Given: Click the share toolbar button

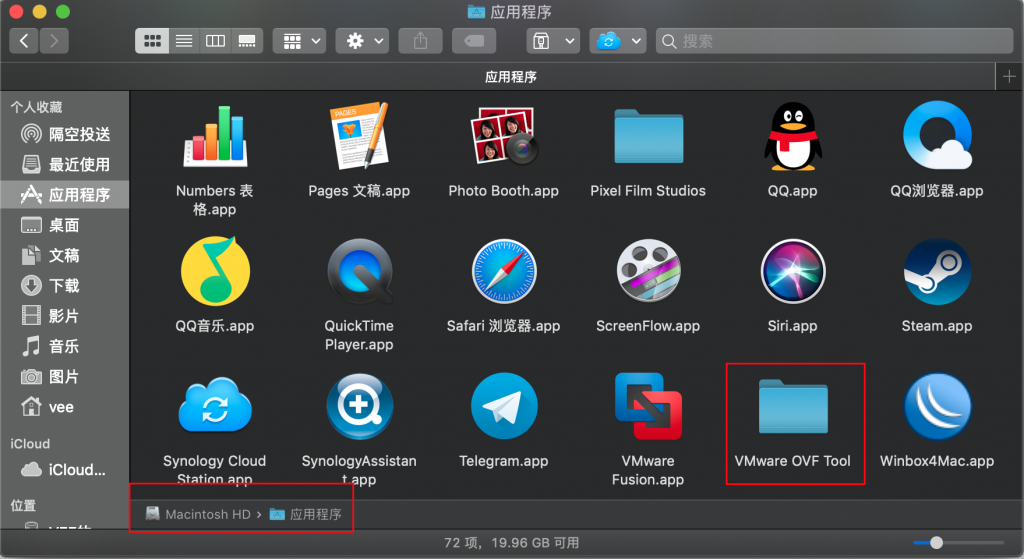Looking at the screenshot, I should [x=420, y=41].
